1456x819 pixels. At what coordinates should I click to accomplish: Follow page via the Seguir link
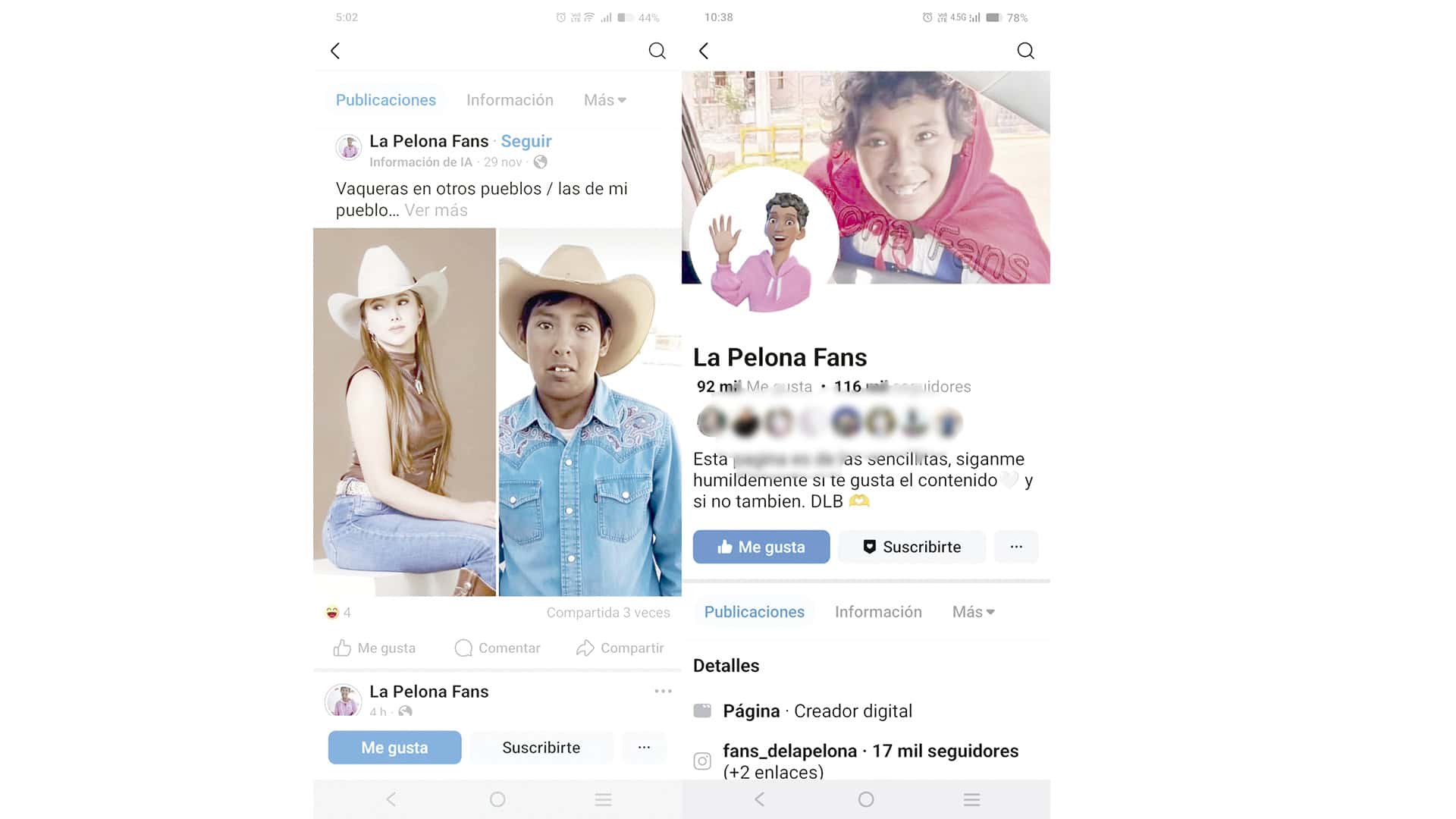click(x=526, y=141)
